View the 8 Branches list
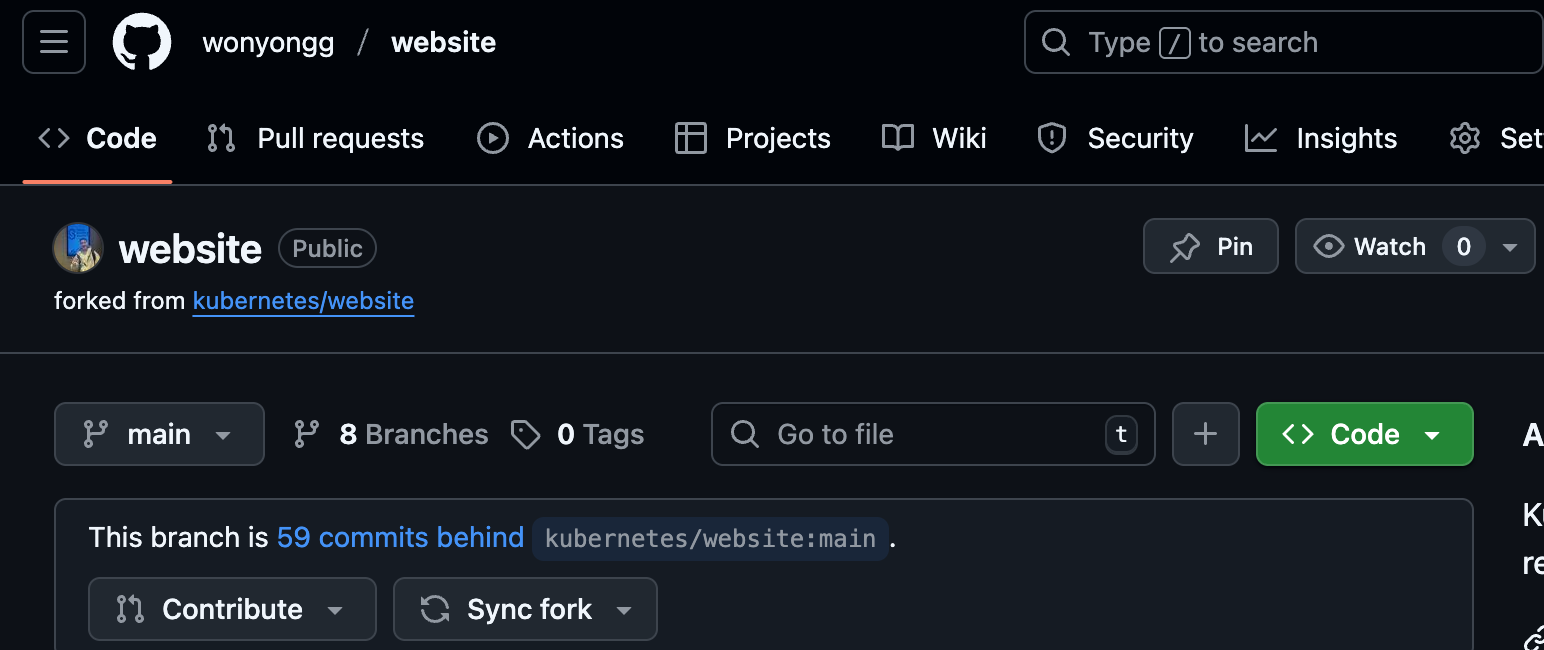The width and height of the screenshot is (1544, 650). (x=391, y=434)
